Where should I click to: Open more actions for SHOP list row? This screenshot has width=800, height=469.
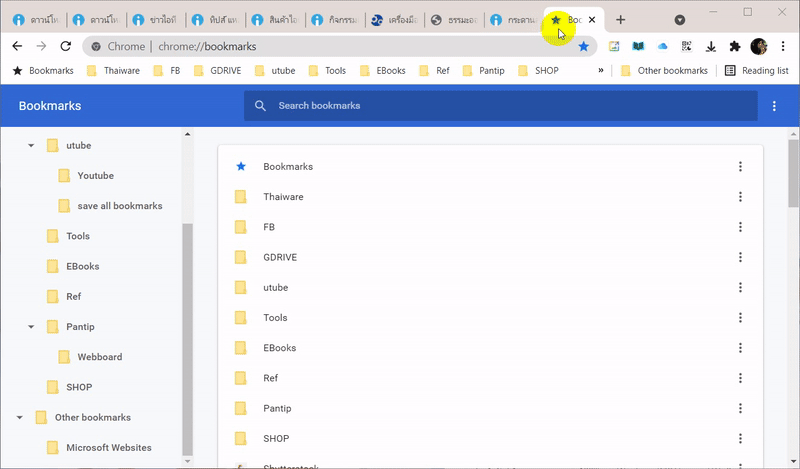[740, 438]
